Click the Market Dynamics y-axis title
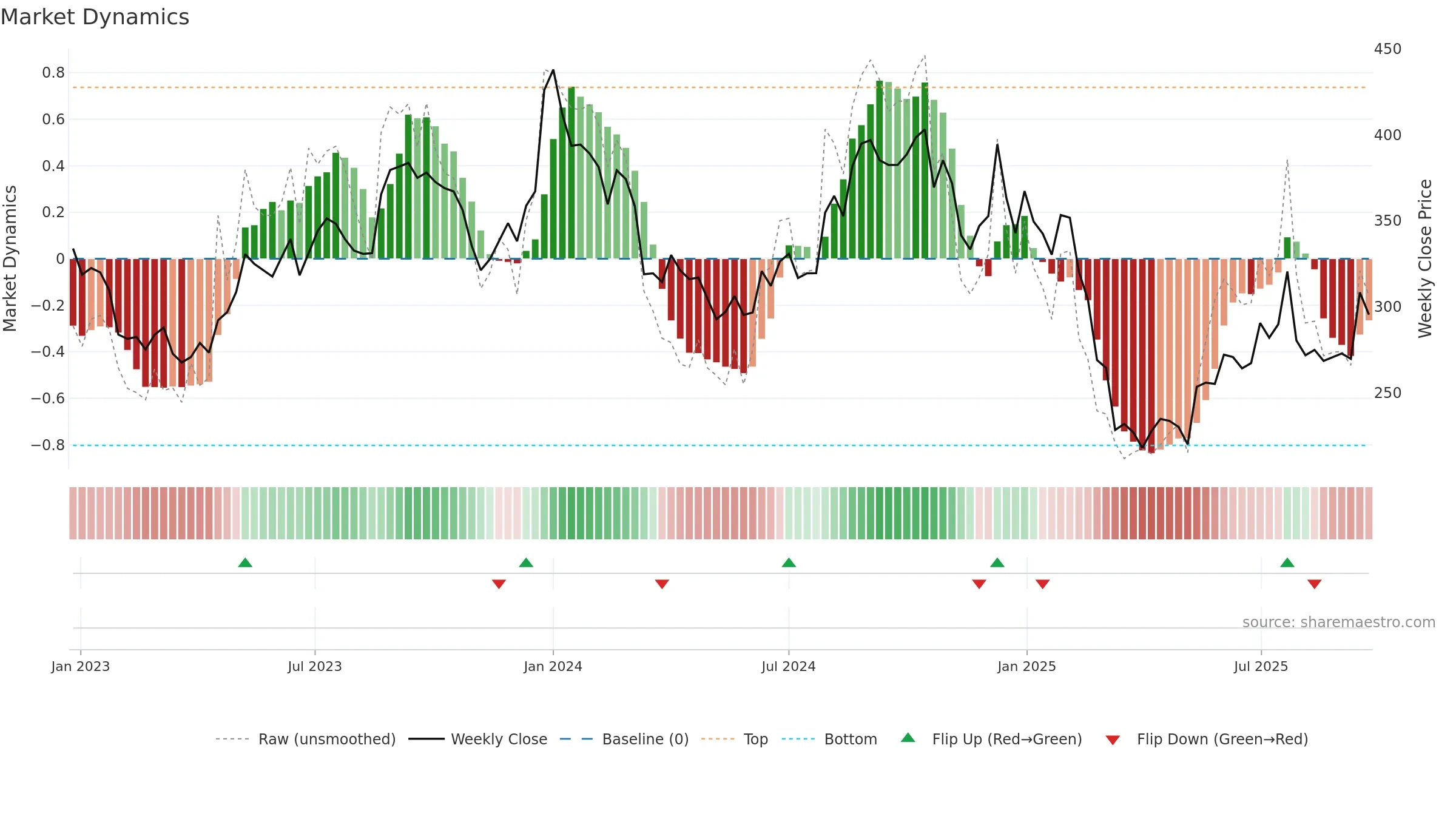This screenshot has height=819, width=1456. (x=10, y=258)
